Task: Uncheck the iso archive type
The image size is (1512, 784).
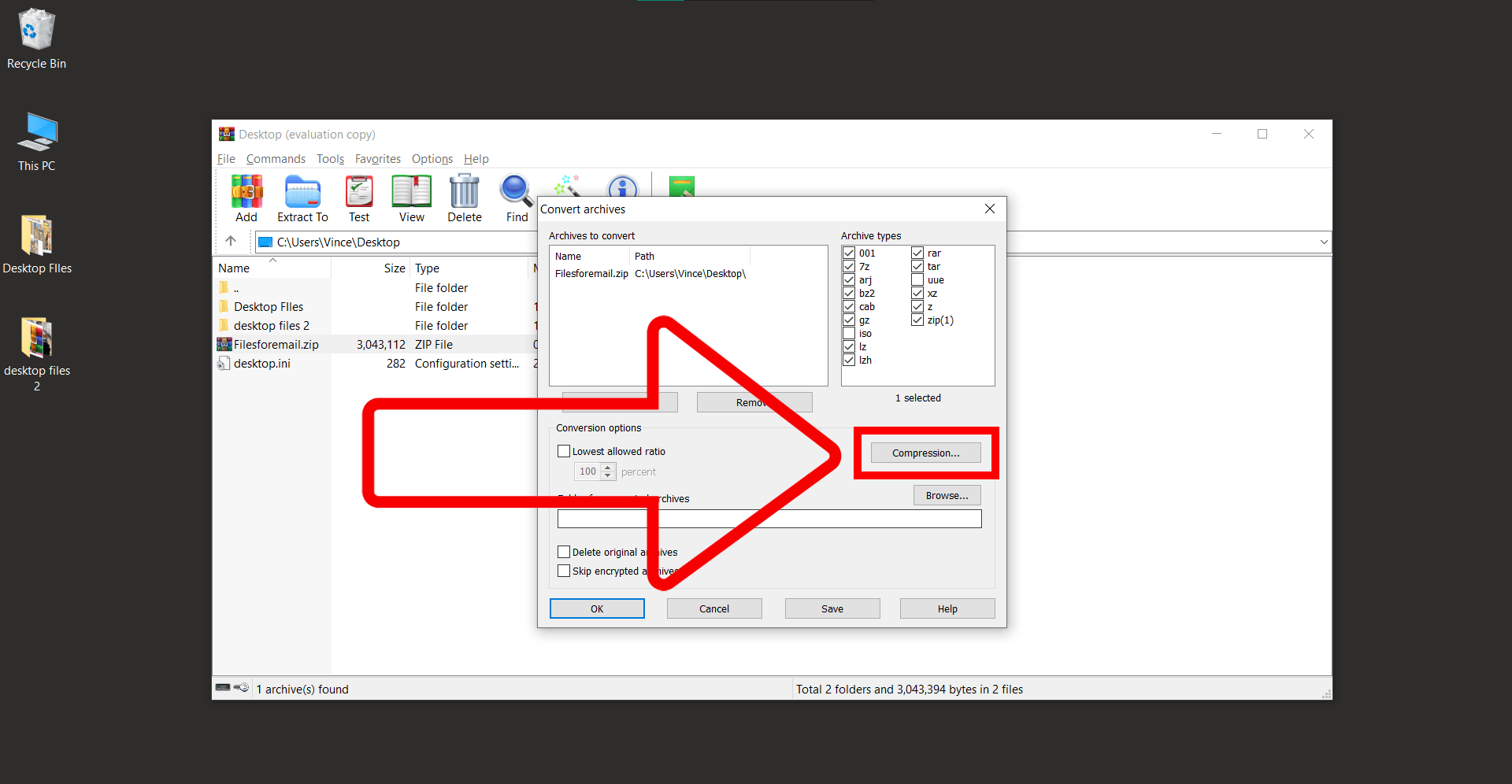Action: tap(849, 333)
